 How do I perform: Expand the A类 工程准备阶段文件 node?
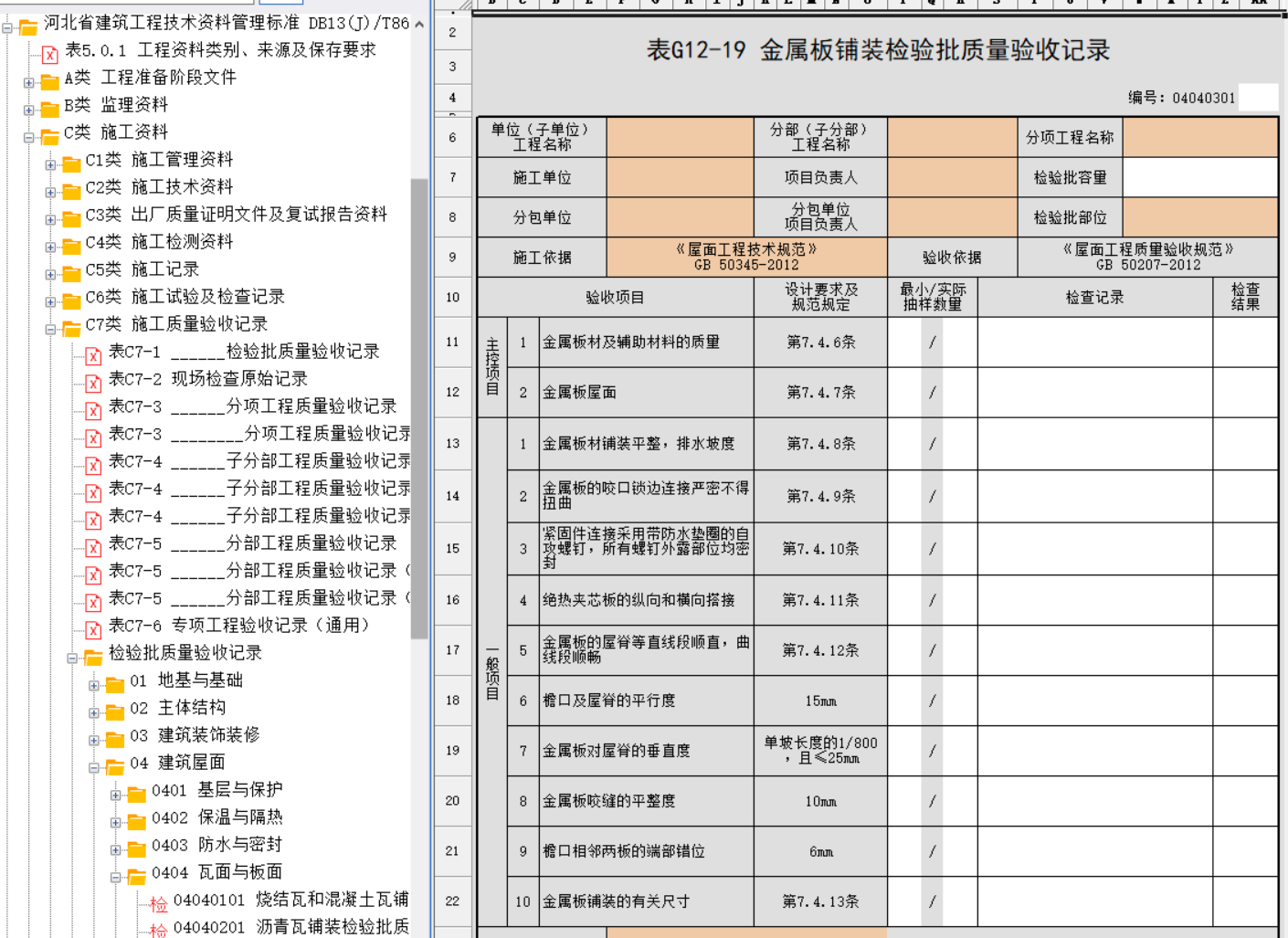29,82
